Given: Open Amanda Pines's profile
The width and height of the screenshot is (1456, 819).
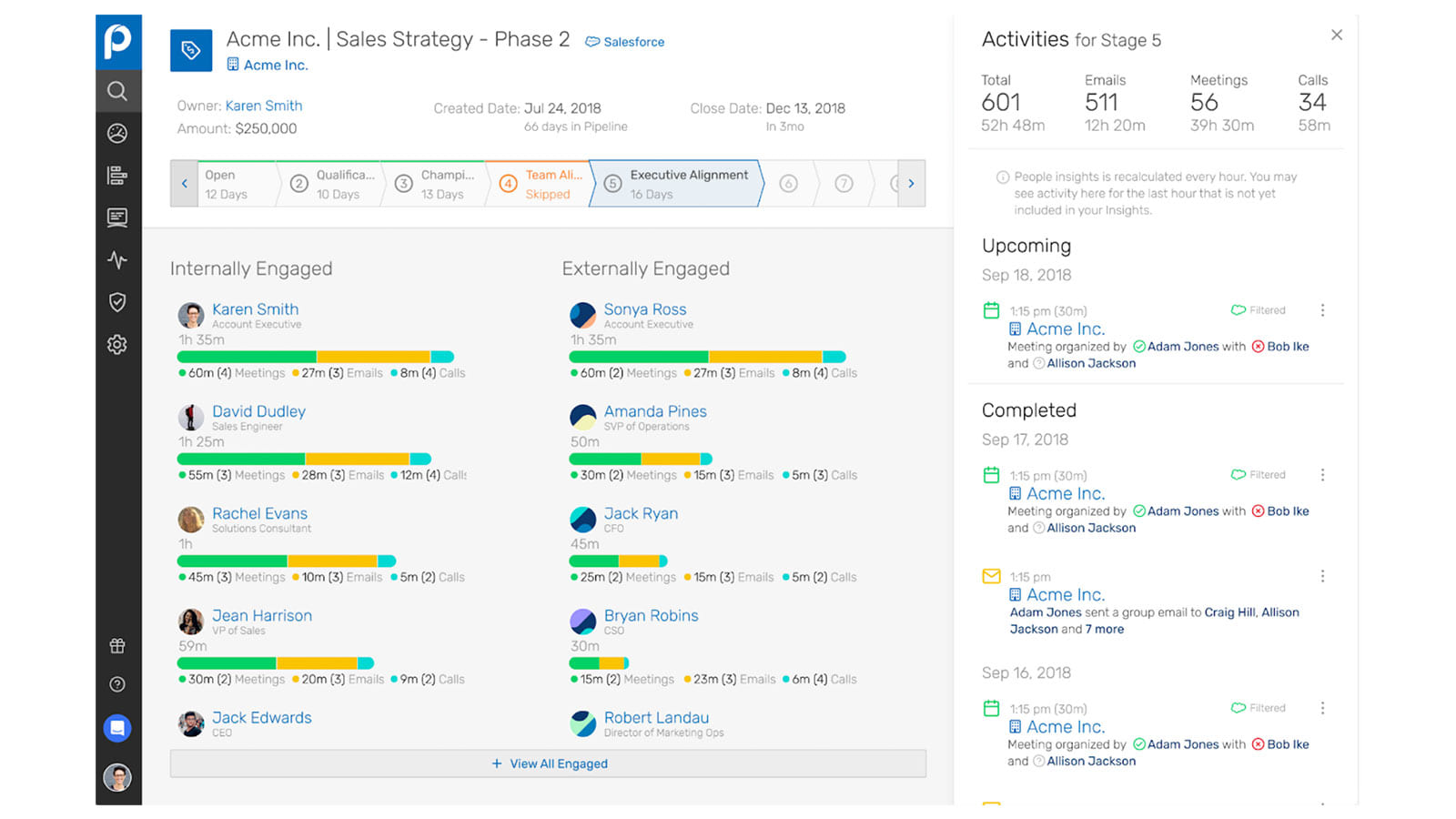Looking at the screenshot, I should point(655,411).
